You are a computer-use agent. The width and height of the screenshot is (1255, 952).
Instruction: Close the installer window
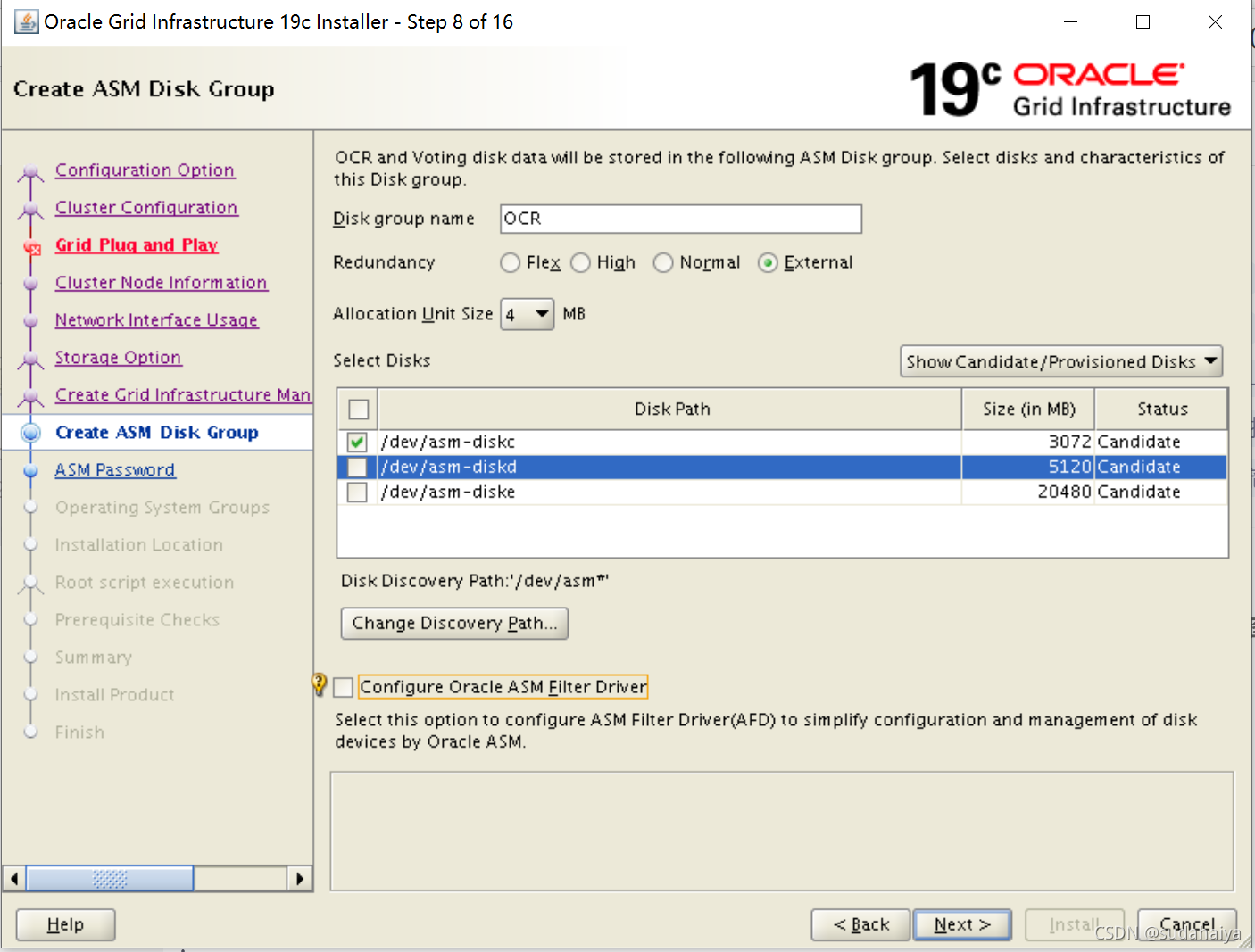(1215, 22)
